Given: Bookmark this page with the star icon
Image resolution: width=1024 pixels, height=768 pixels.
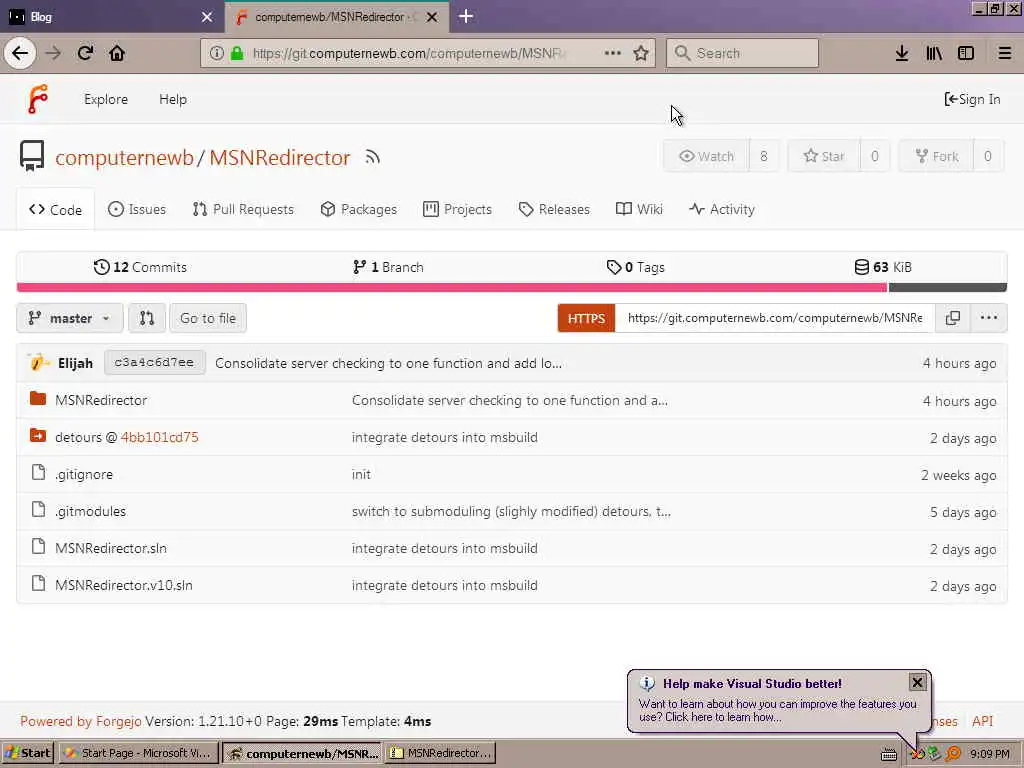Looking at the screenshot, I should (641, 53).
